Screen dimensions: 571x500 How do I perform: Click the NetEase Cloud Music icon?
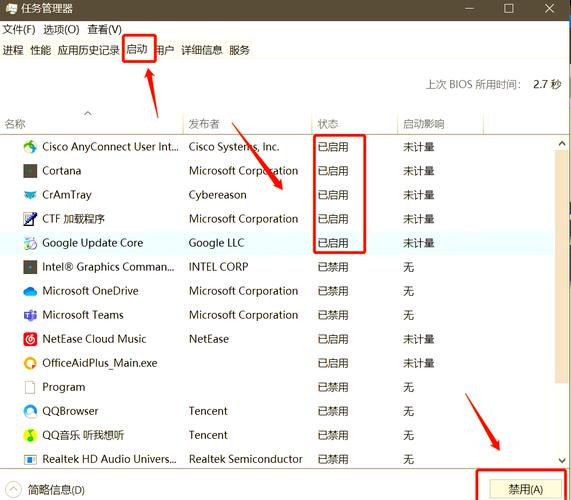click(30, 339)
